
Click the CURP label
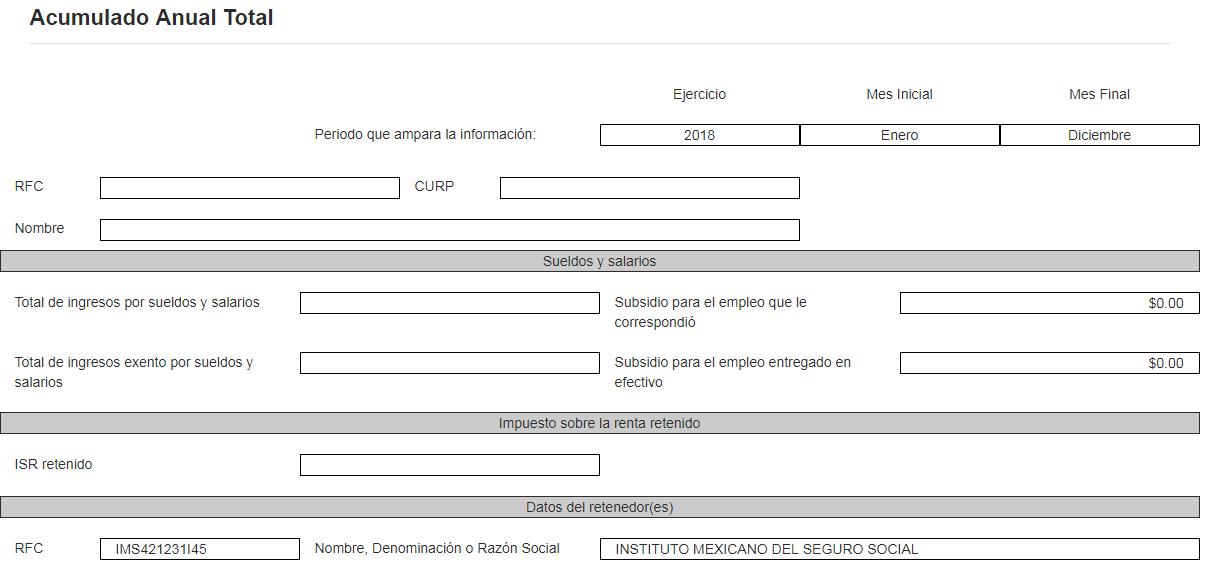click(434, 186)
